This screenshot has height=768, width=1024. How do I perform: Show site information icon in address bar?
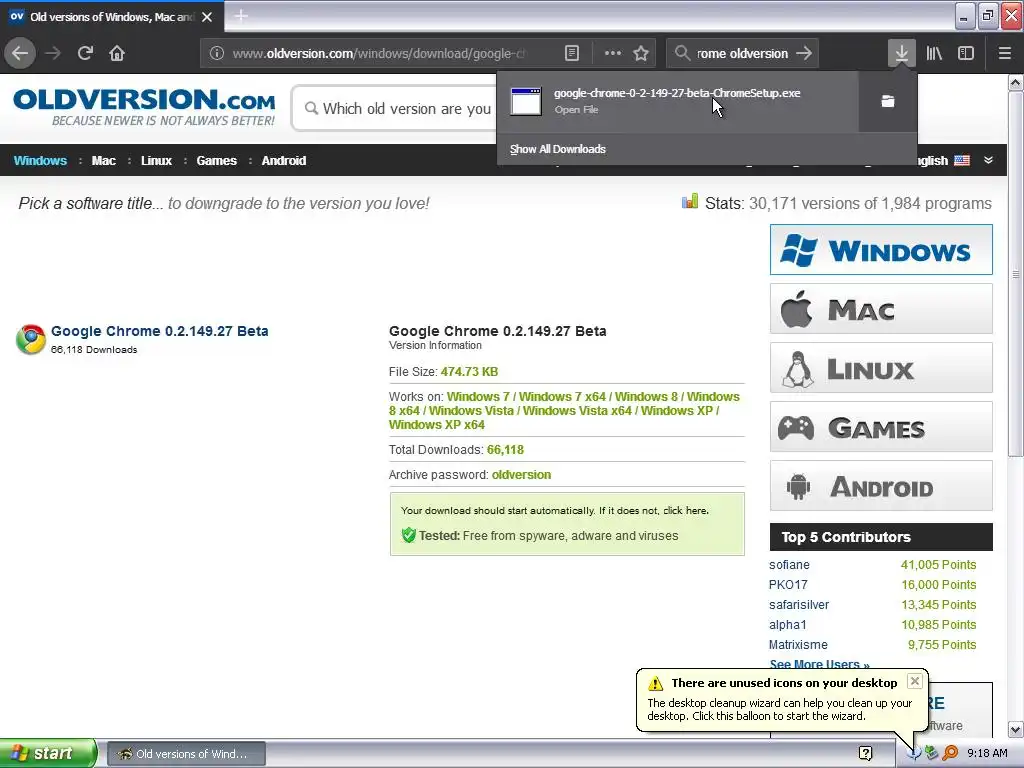217,54
